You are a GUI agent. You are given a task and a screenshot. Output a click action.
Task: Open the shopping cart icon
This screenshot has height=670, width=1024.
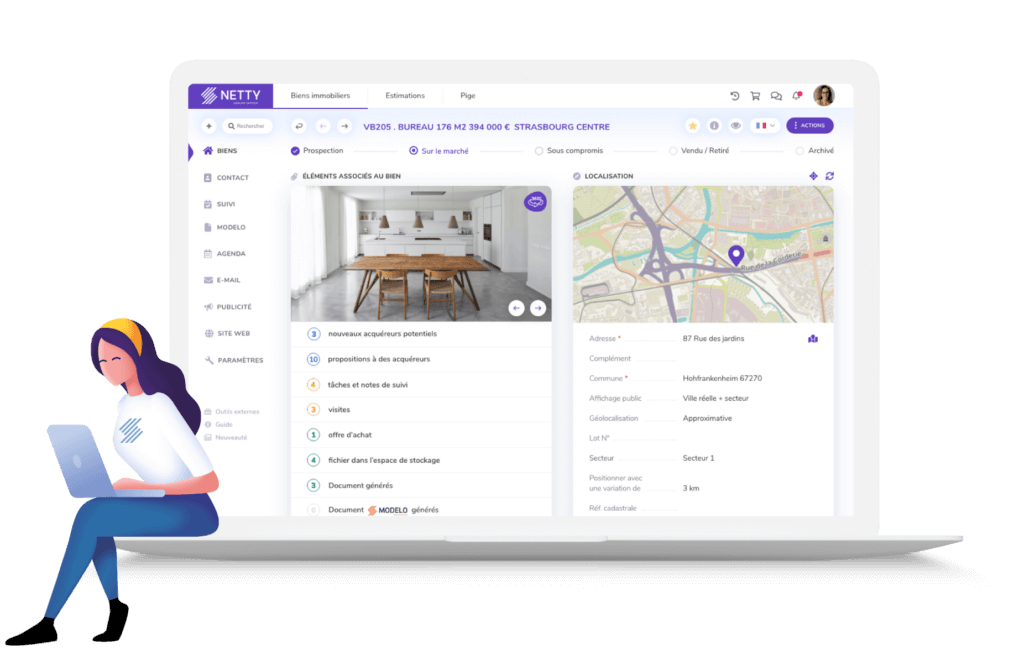[x=755, y=96]
